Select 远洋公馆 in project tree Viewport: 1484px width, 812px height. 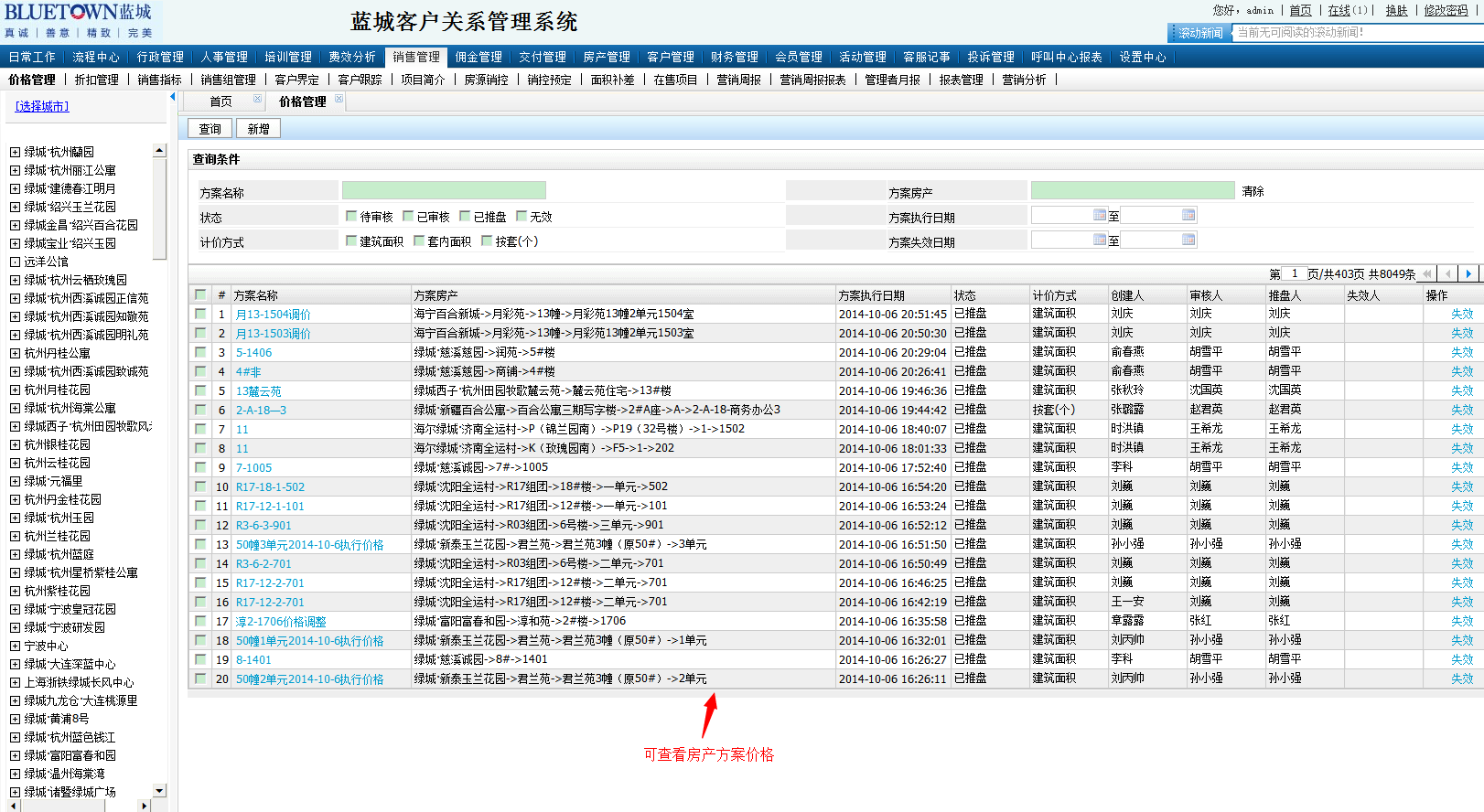[x=46, y=262]
